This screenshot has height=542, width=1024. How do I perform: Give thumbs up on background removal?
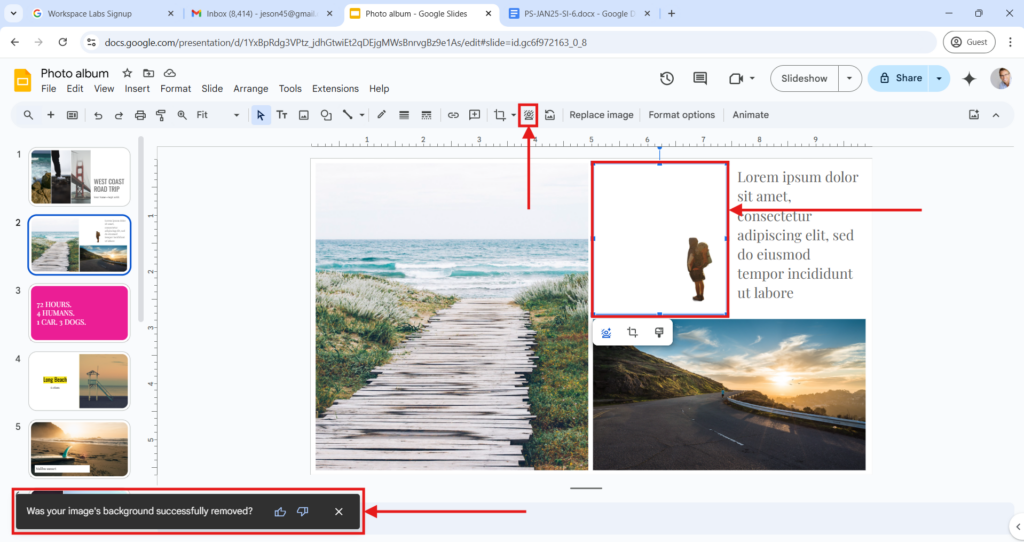(280, 512)
